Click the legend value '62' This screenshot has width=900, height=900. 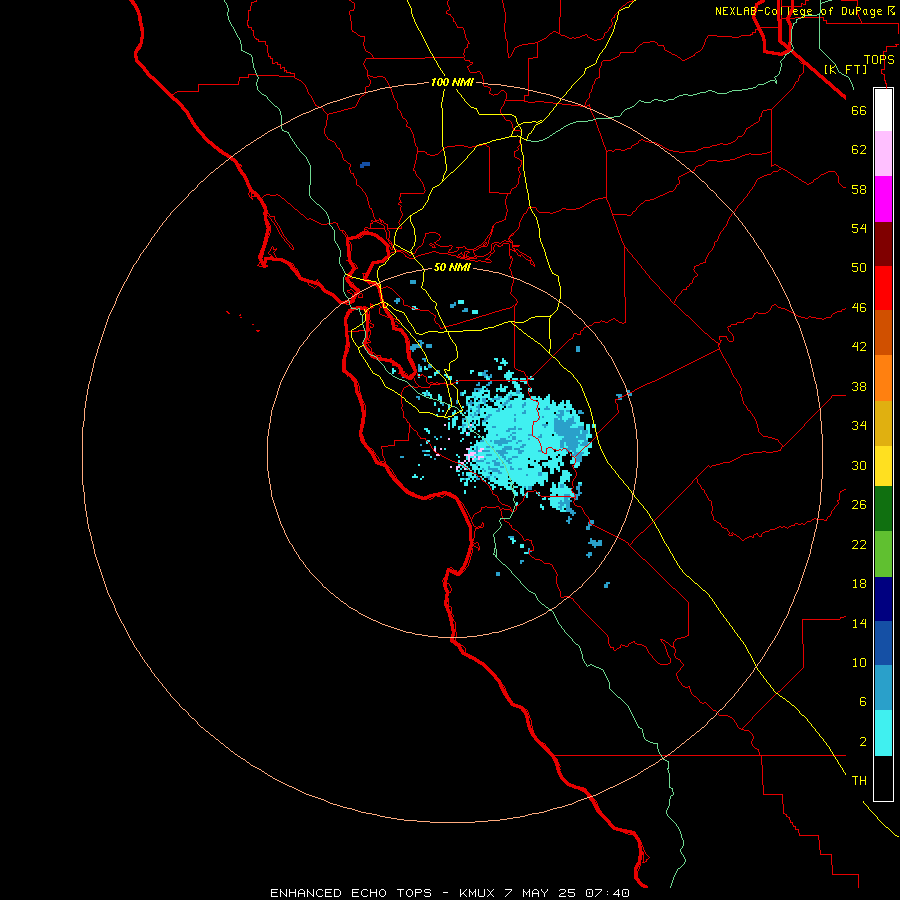pyautogui.click(x=859, y=150)
